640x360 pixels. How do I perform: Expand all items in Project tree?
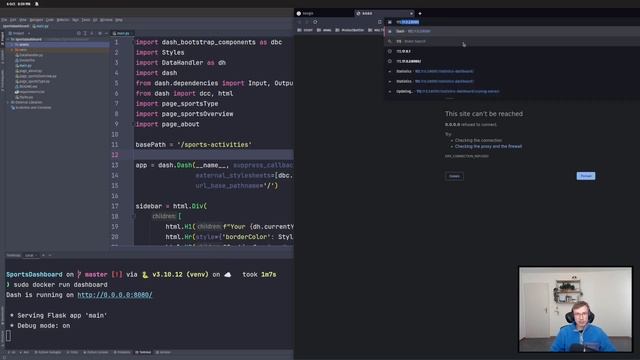(85, 33)
